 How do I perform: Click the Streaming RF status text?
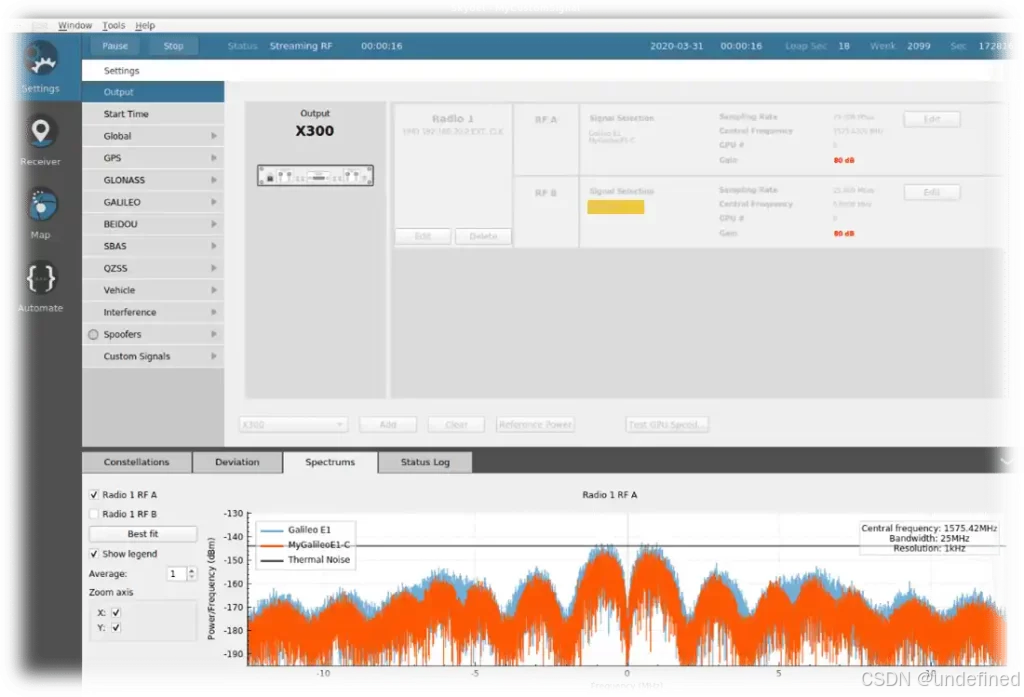[301, 46]
